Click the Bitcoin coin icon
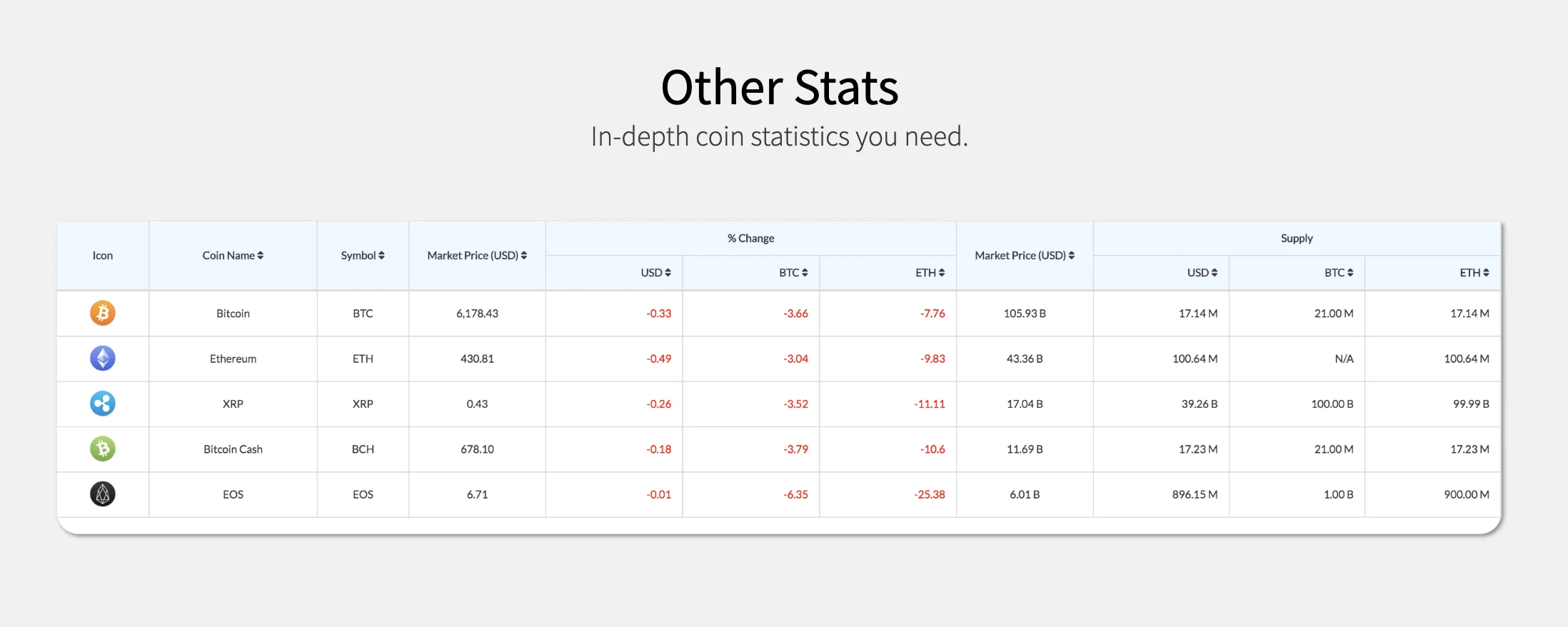This screenshot has width=1568, height=627. [x=103, y=313]
